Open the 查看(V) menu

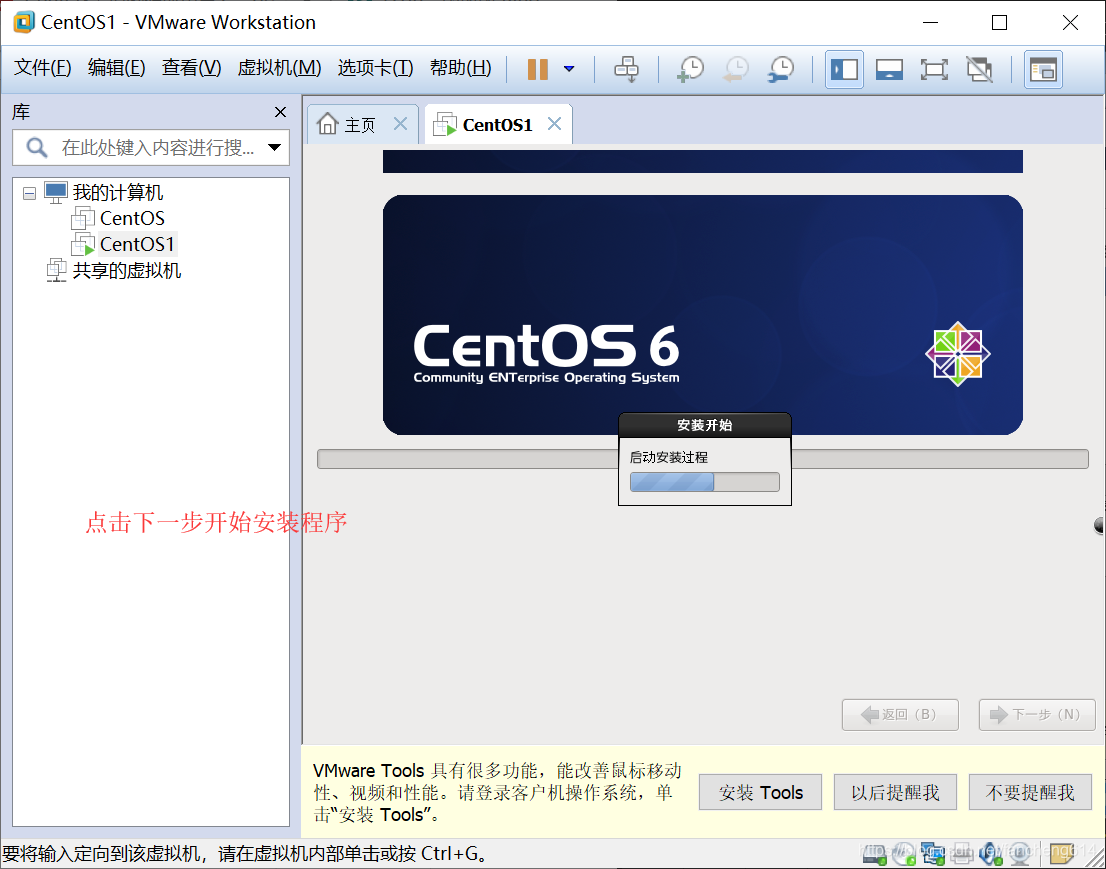point(191,68)
